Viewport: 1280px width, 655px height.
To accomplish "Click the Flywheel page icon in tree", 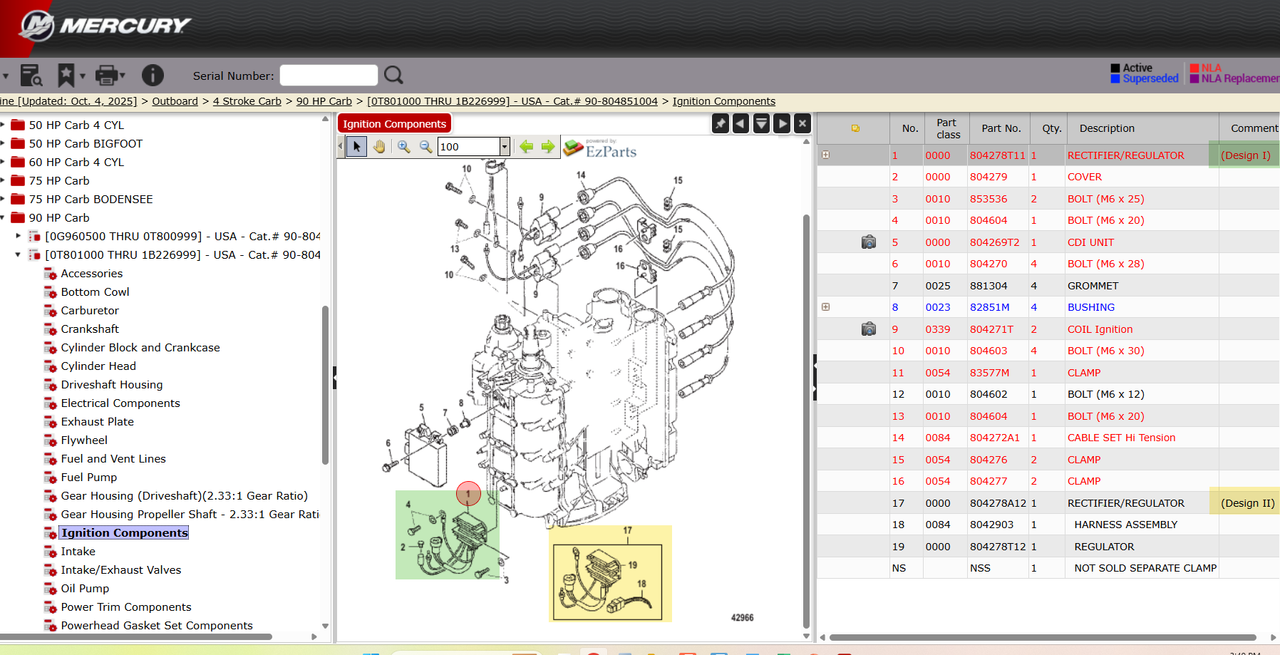I will (50, 440).
